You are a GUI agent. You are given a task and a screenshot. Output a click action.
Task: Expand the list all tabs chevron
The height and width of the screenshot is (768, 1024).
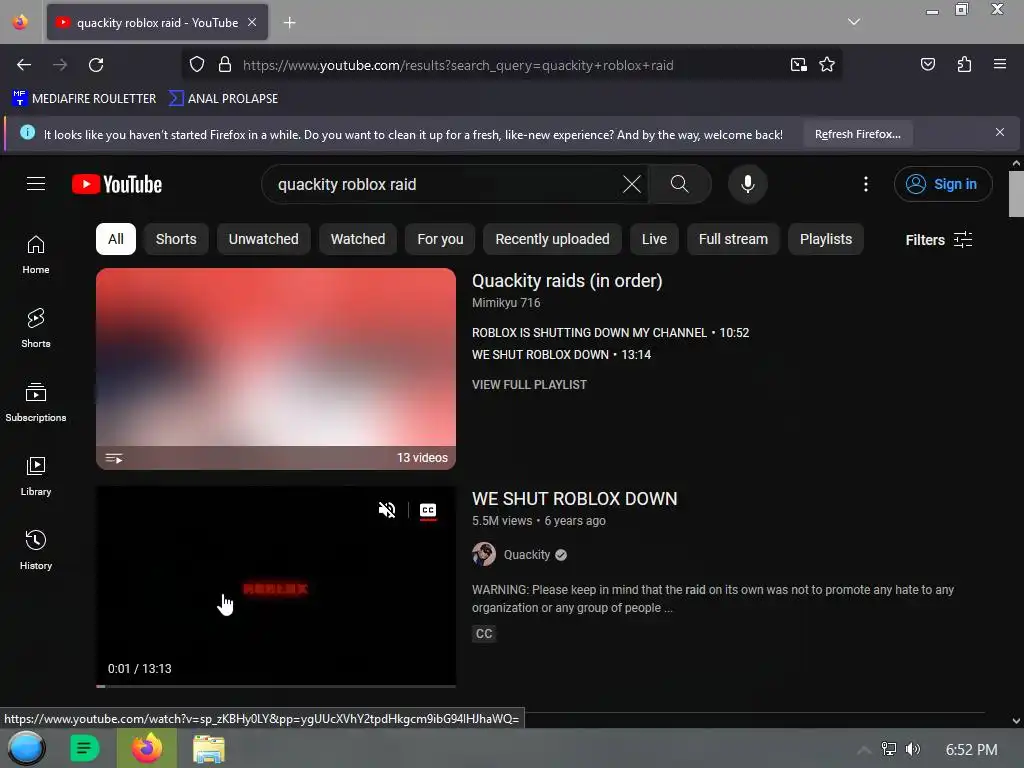(854, 22)
